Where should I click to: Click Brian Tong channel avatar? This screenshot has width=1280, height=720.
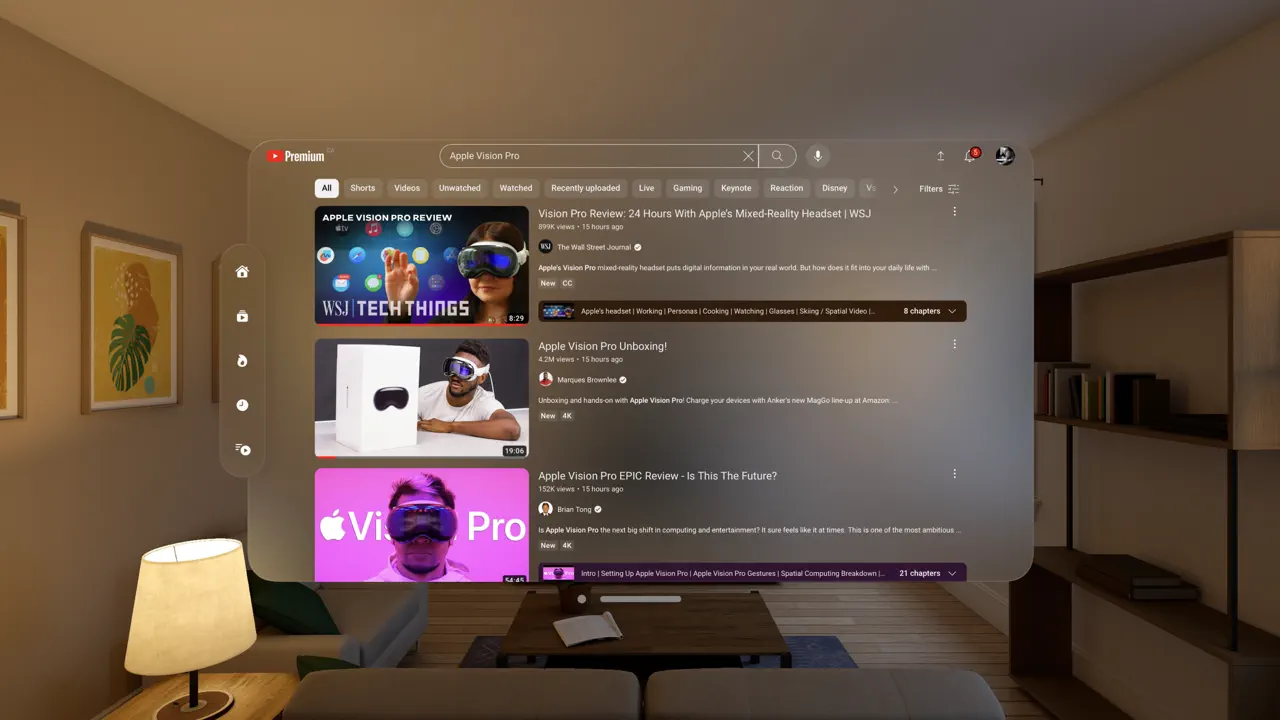tap(546, 509)
